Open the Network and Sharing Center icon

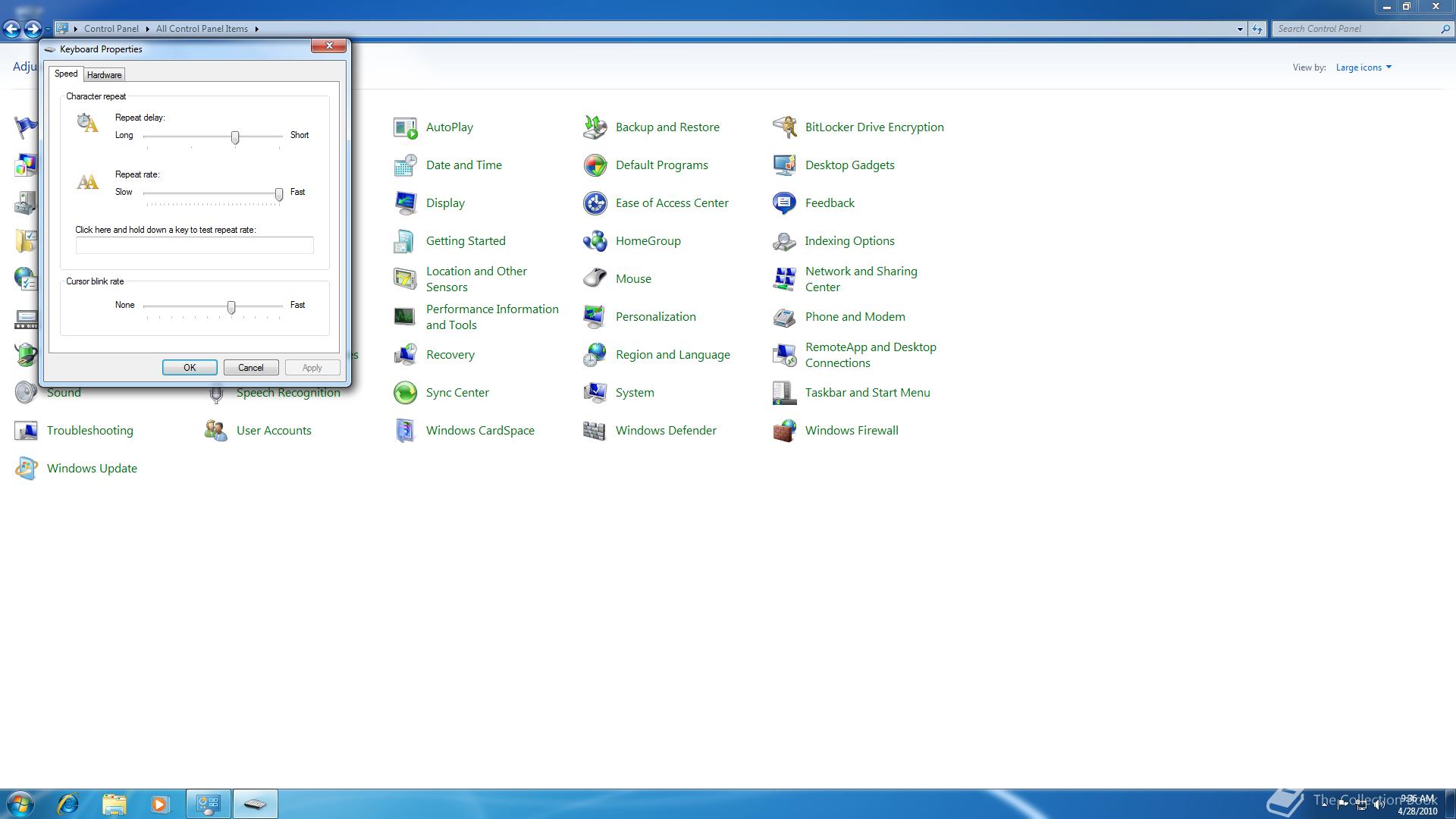[784, 279]
